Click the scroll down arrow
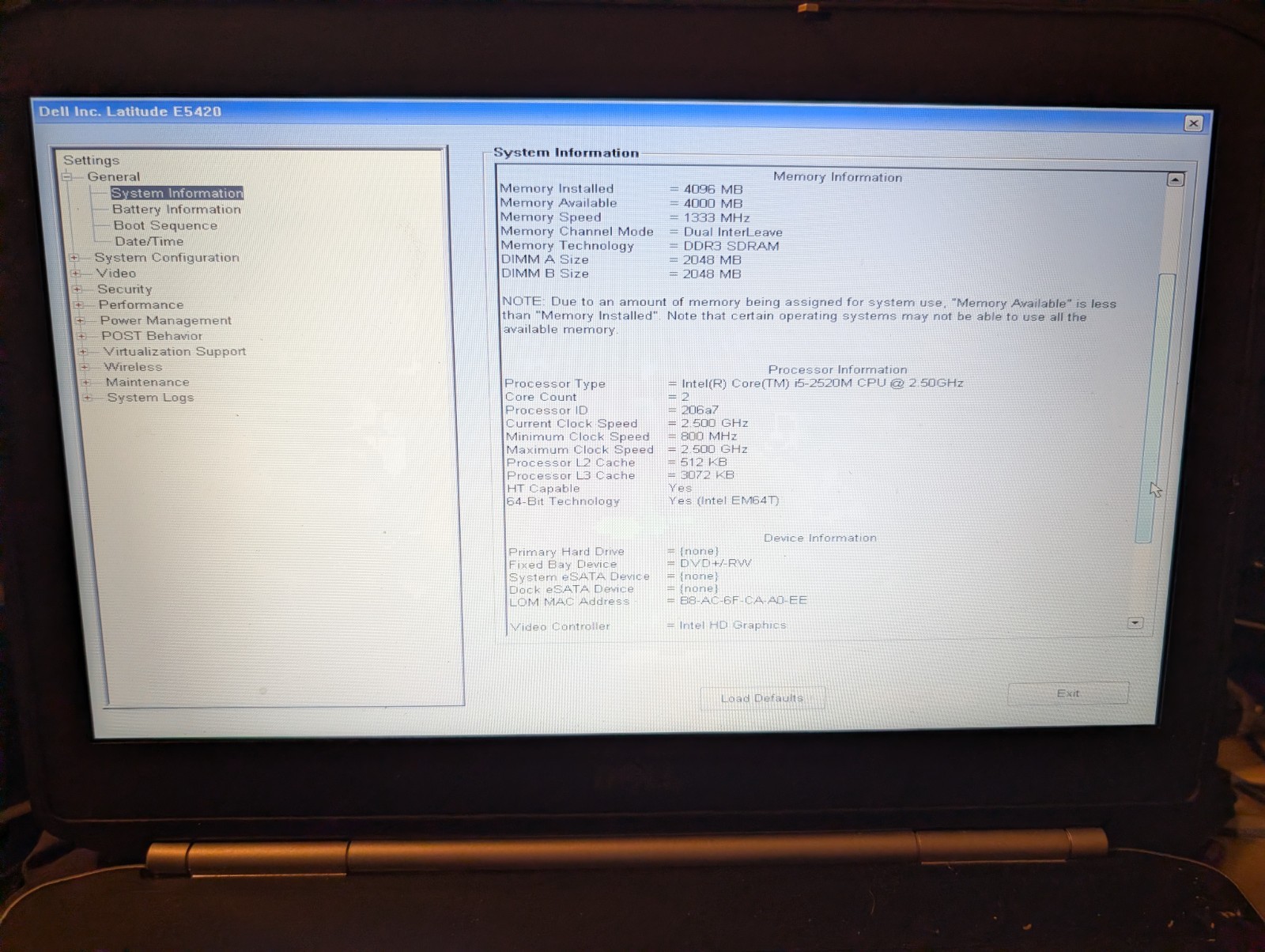The width and height of the screenshot is (1265, 952). [1135, 623]
